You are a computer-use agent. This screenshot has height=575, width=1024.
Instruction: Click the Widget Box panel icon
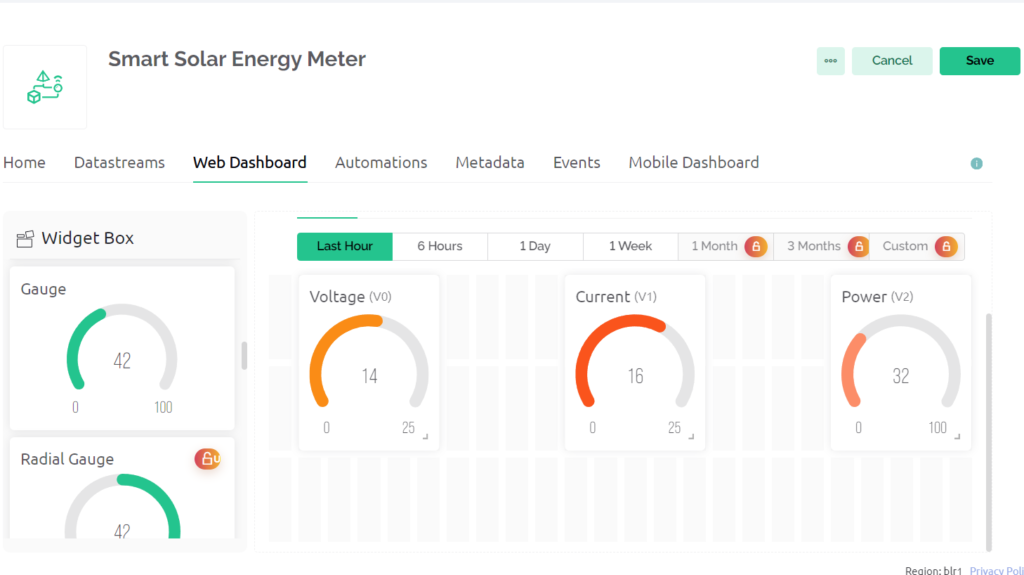click(26, 239)
